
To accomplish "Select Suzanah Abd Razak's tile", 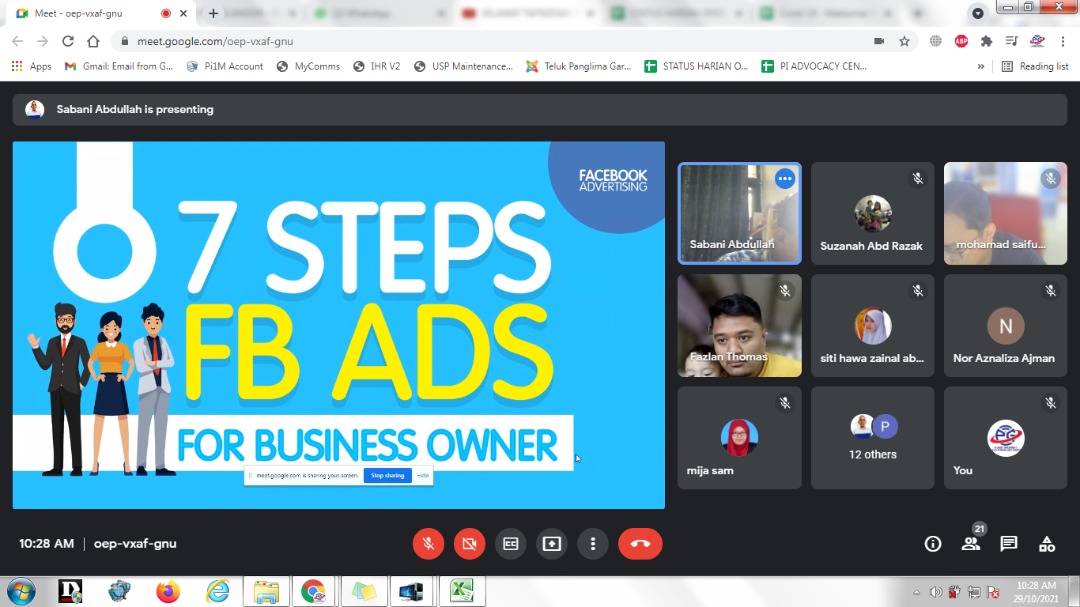I will point(873,214).
